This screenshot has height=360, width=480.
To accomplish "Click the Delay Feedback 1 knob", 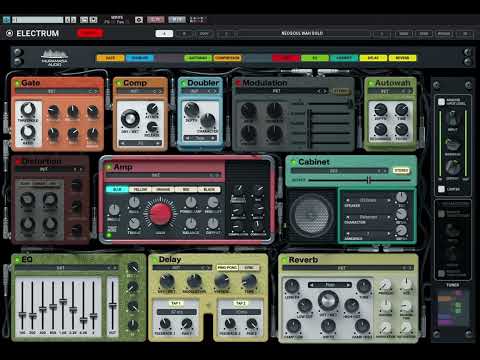I will [x=165, y=323].
